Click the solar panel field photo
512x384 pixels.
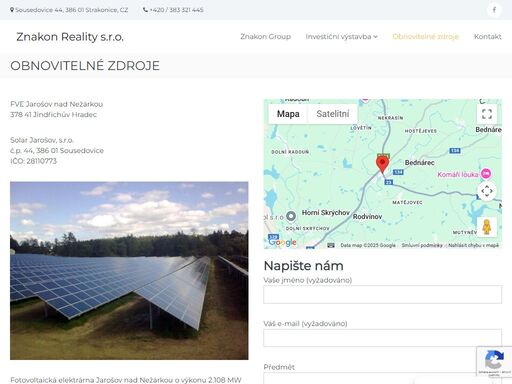pyautogui.click(x=129, y=271)
